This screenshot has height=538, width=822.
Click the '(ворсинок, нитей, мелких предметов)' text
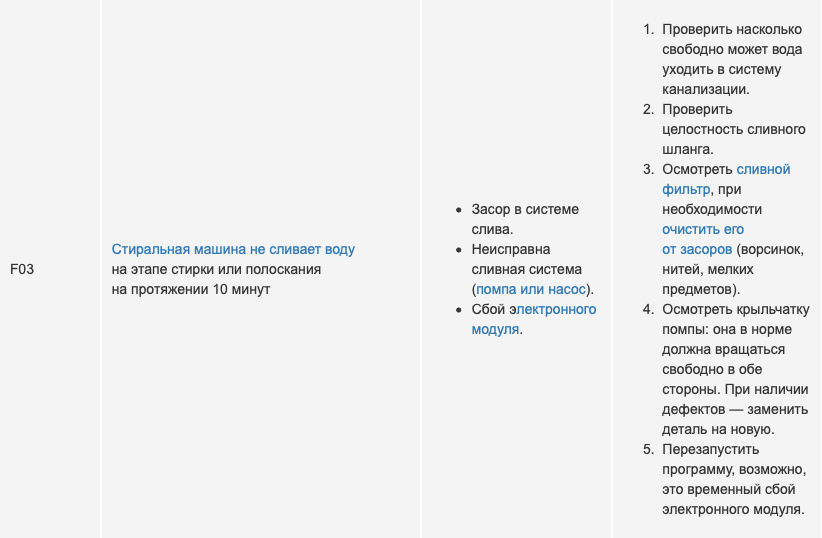(733, 269)
